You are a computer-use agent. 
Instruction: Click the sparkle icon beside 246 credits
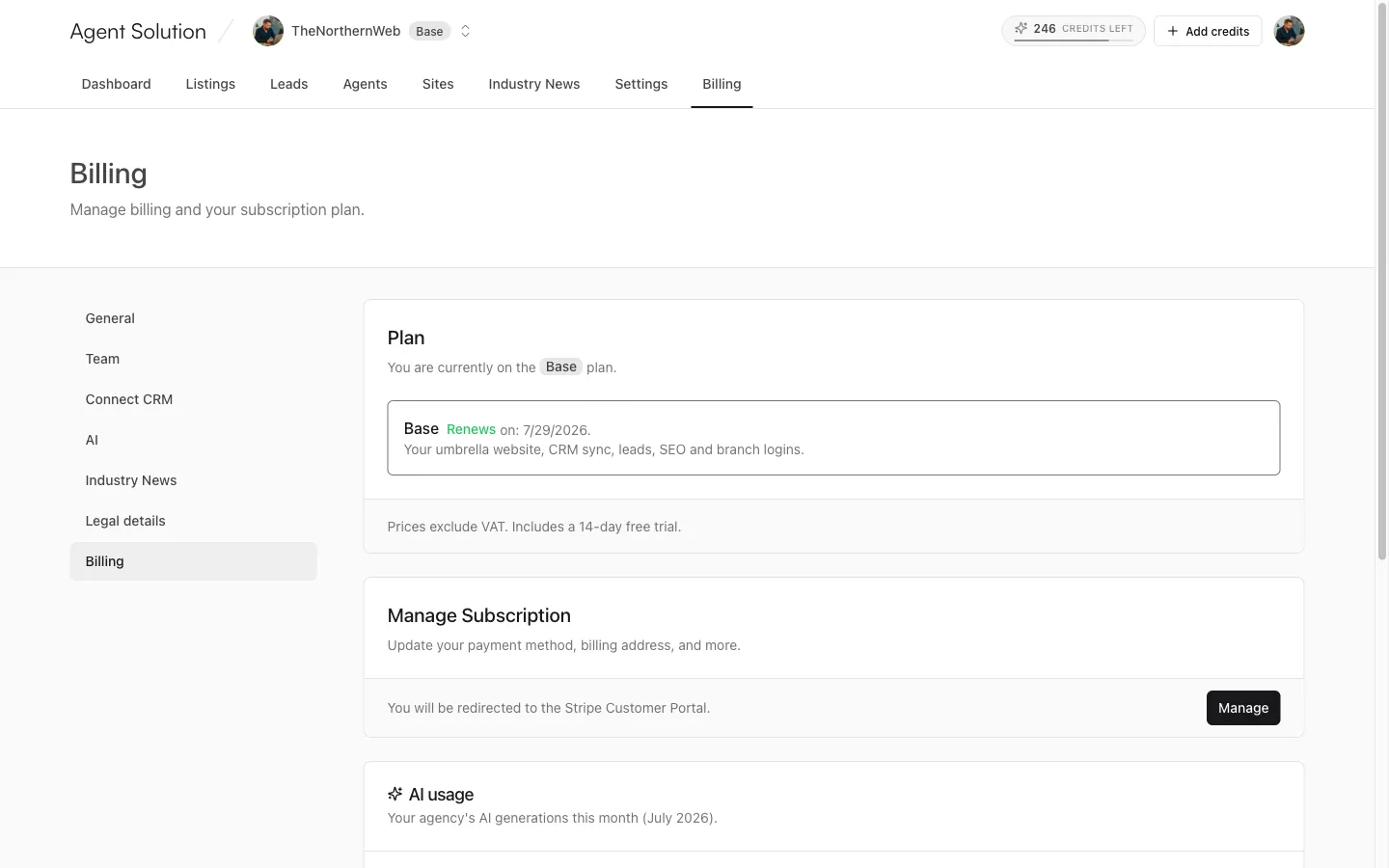point(1021,28)
